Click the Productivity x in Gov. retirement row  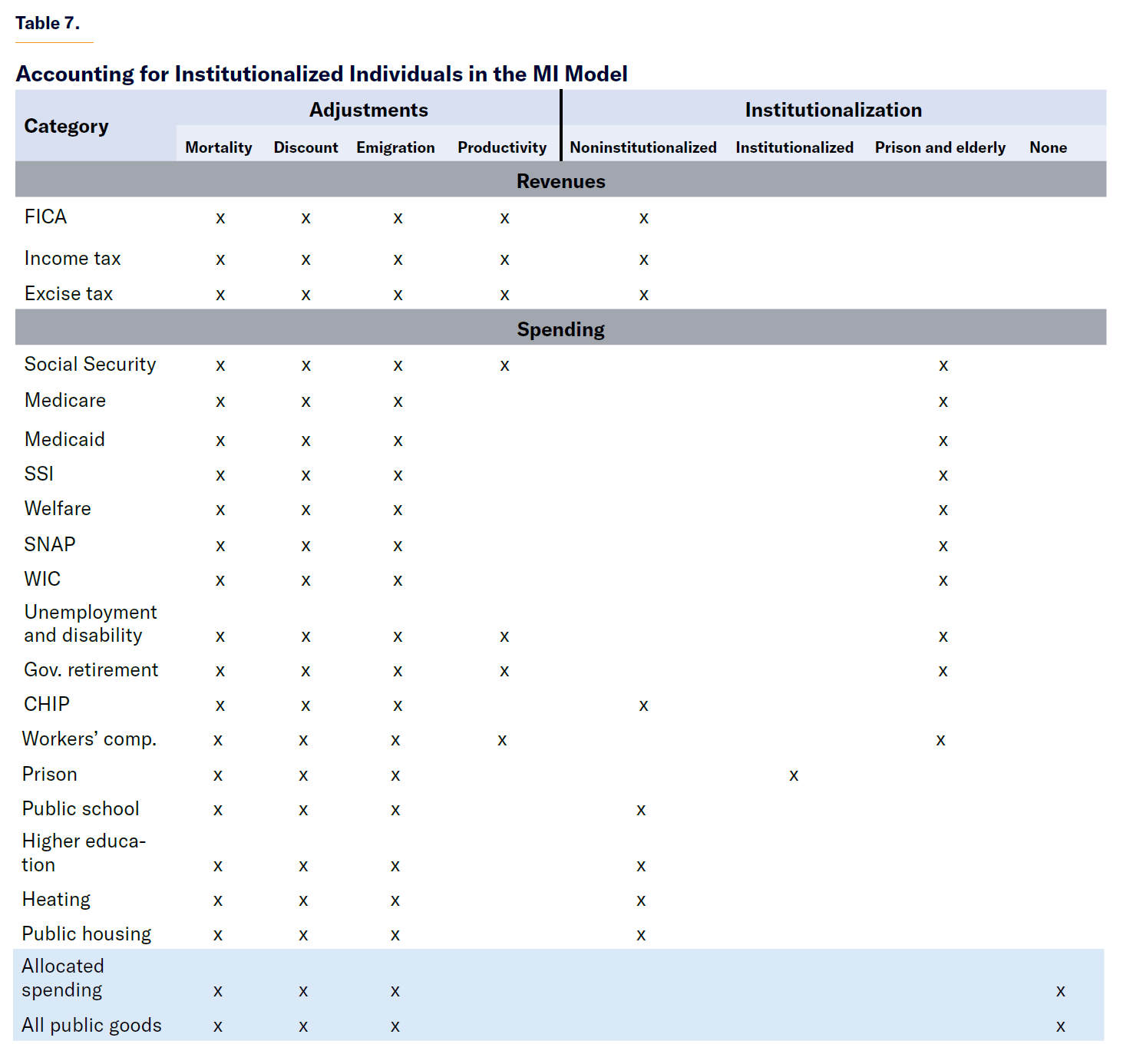(504, 671)
